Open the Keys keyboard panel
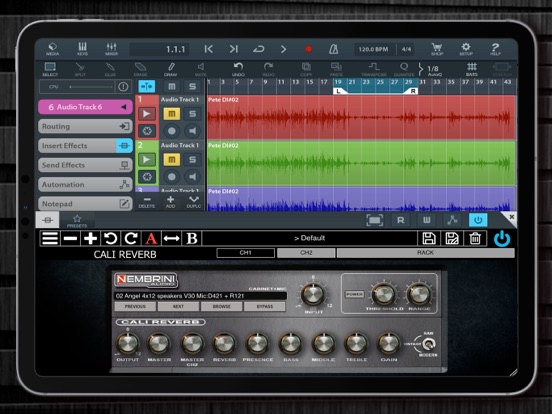The width and height of the screenshot is (552, 414). tap(82, 49)
